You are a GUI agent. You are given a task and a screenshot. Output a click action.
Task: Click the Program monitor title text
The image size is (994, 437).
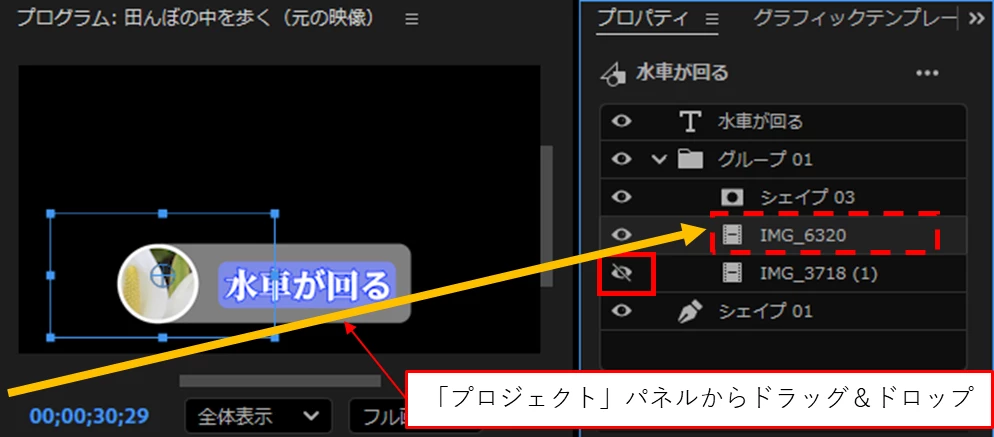click(x=195, y=18)
